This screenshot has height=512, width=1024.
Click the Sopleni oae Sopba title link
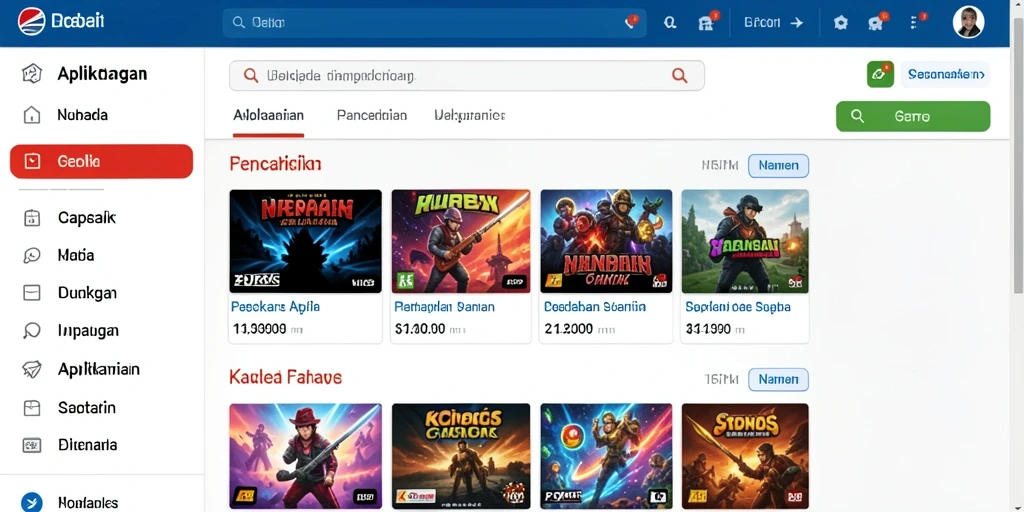click(x=738, y=306)
